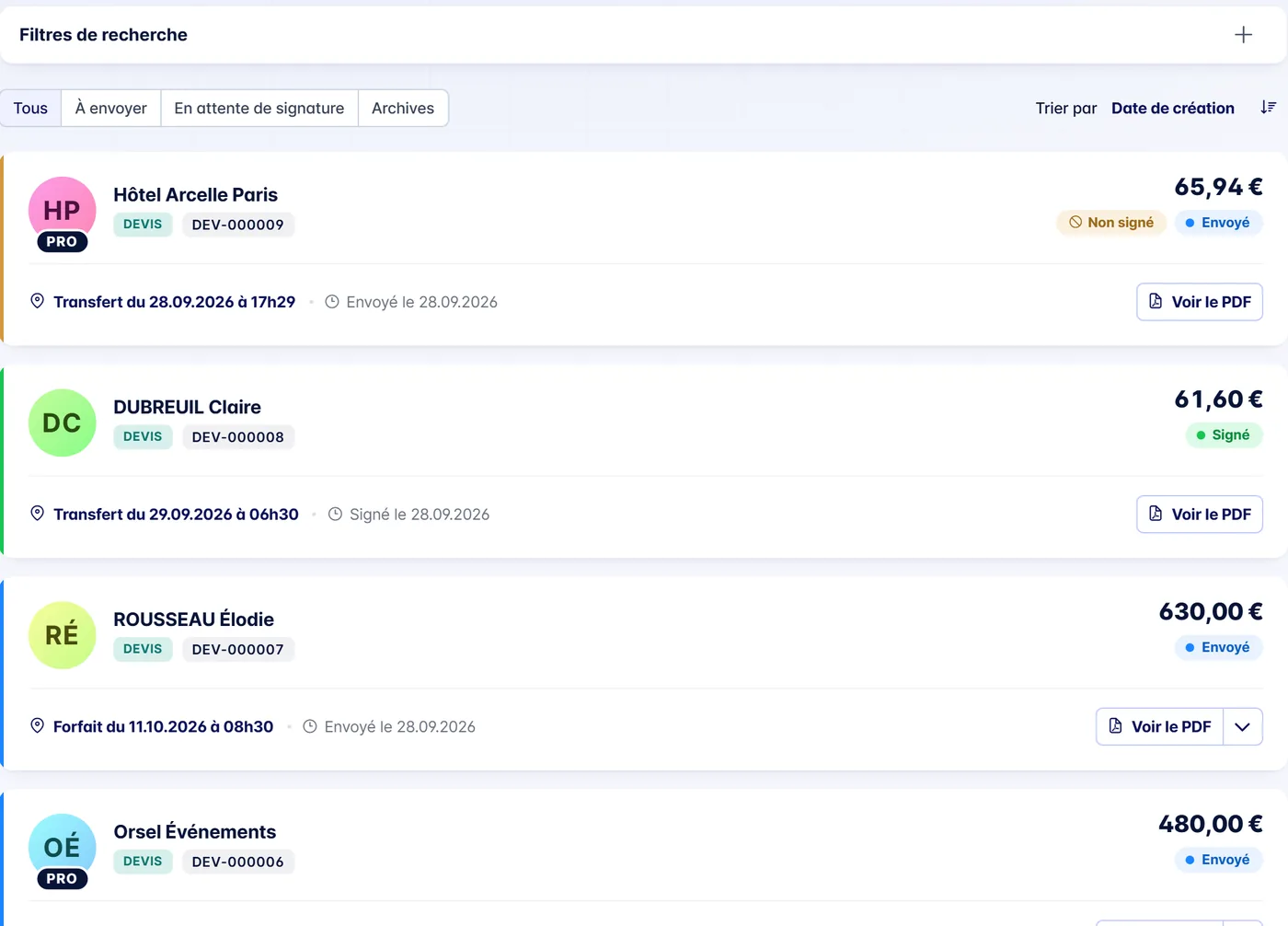Click the DEV-000008 quote number
The width and height of the screenshot is (1288, 926).
pos(238,437)
